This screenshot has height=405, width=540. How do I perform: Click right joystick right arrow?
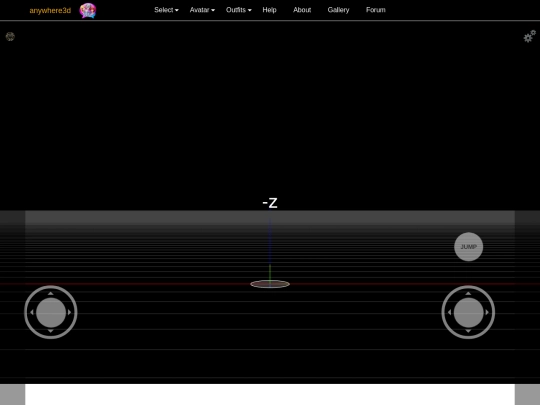coord(487,312)
